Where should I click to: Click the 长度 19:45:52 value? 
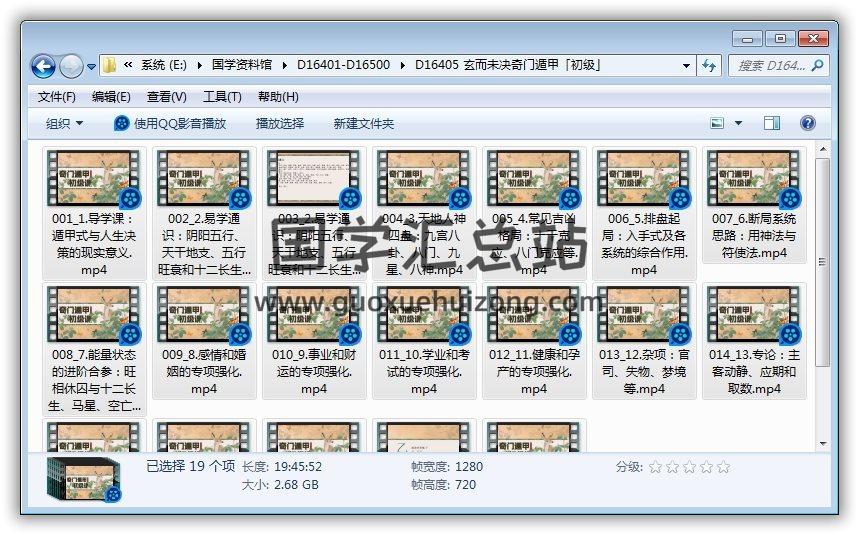tap(298, 467)
